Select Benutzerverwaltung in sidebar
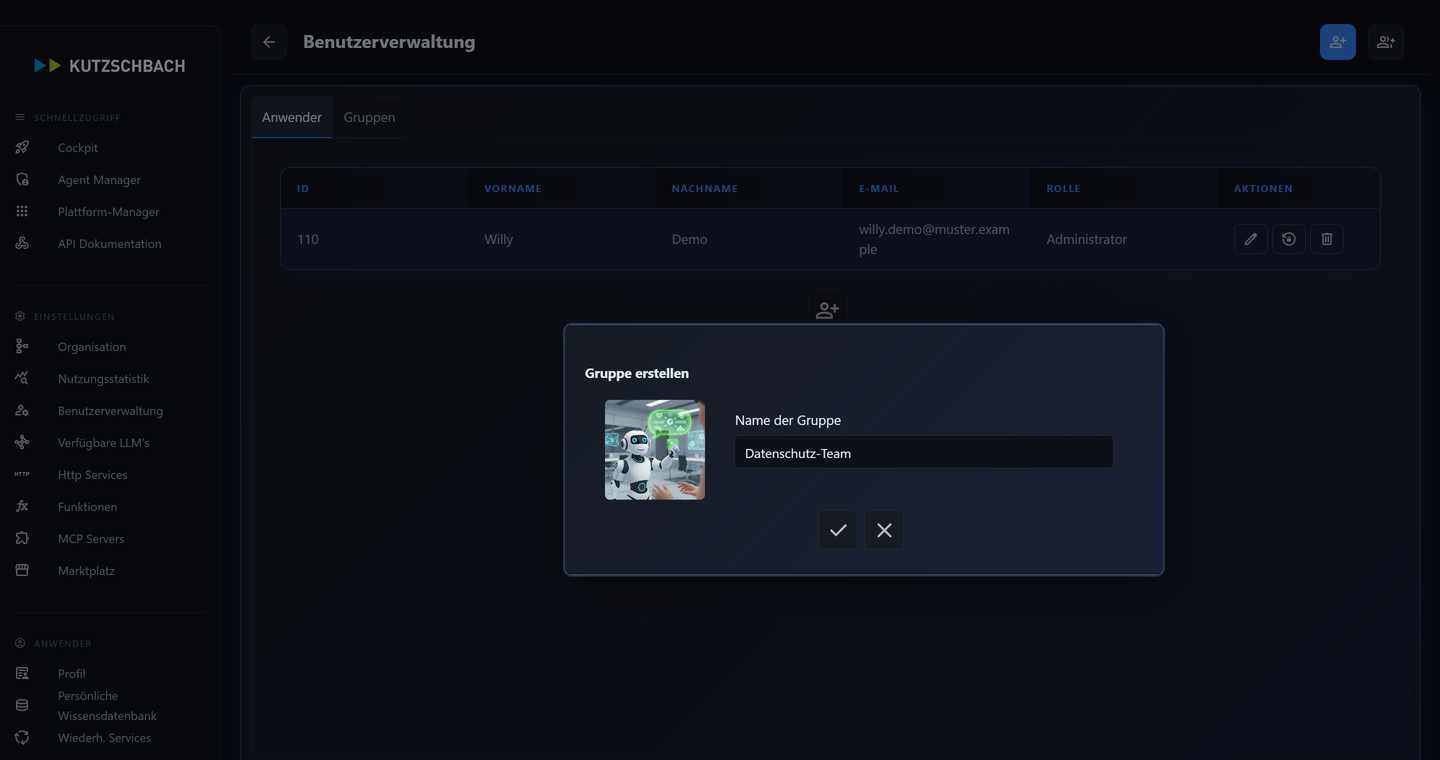This screenshot has width=1440, height=760. pyautogui.click(x=110, y=411)
